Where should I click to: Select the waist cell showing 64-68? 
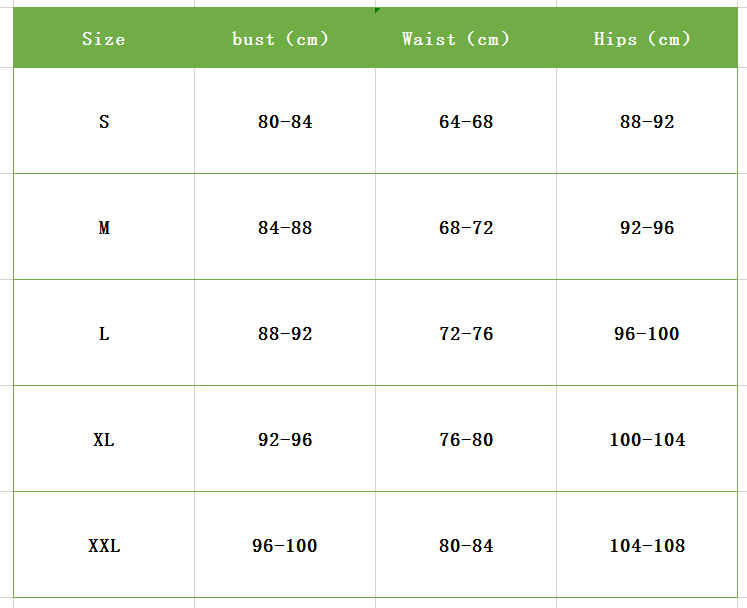(466, 122)
